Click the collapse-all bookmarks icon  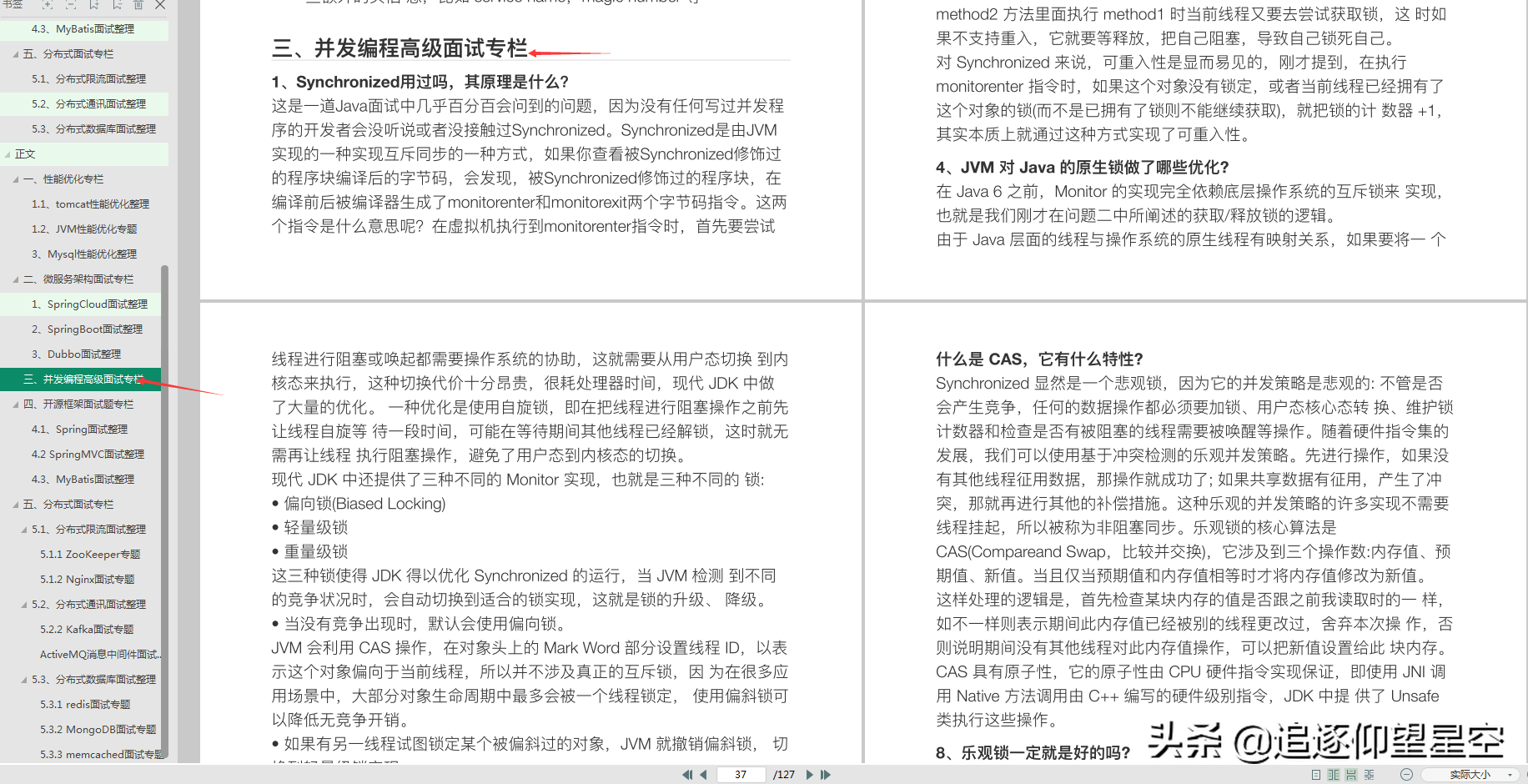point(70,5)
